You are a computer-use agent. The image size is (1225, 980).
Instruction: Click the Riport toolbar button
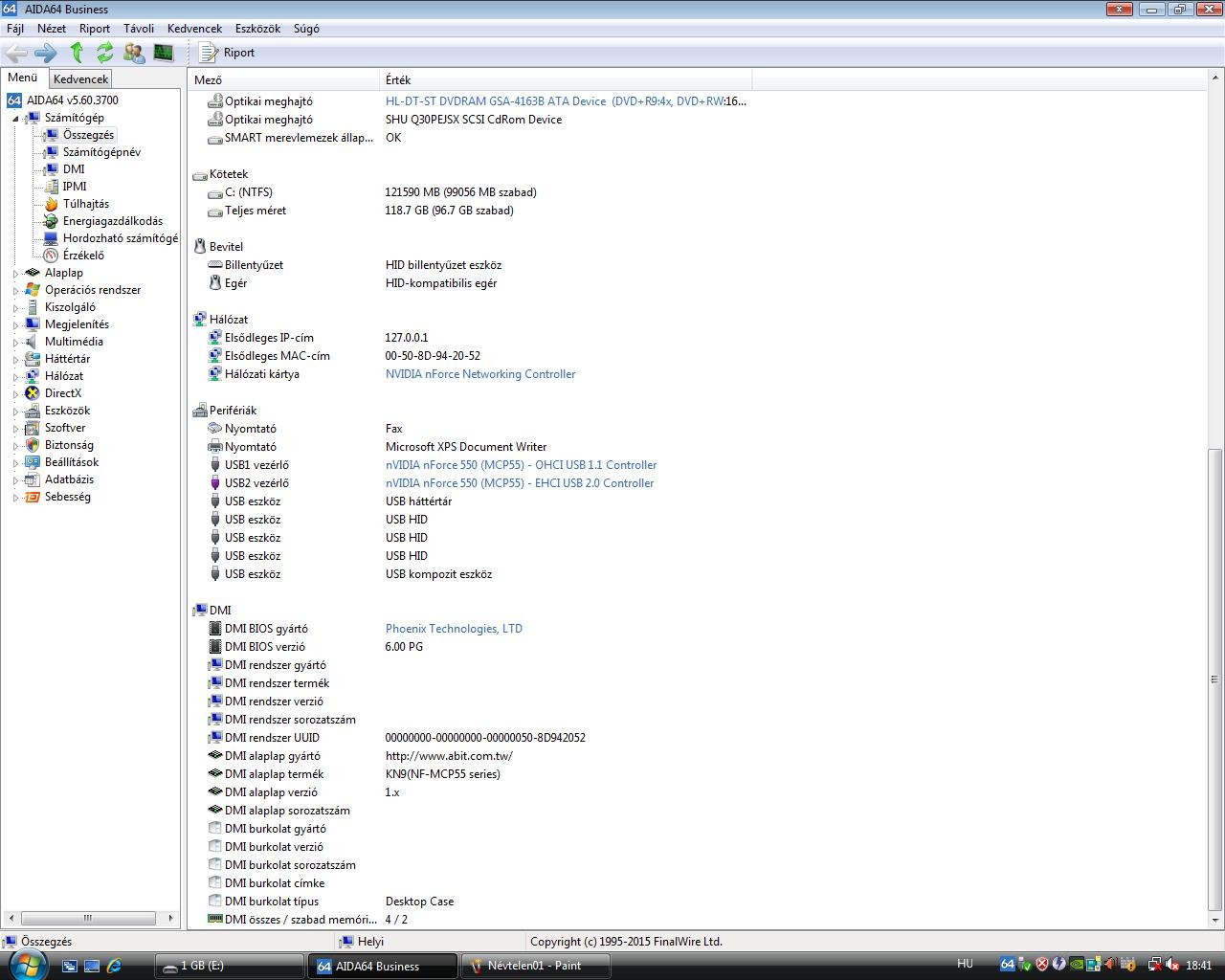point(227,53)
